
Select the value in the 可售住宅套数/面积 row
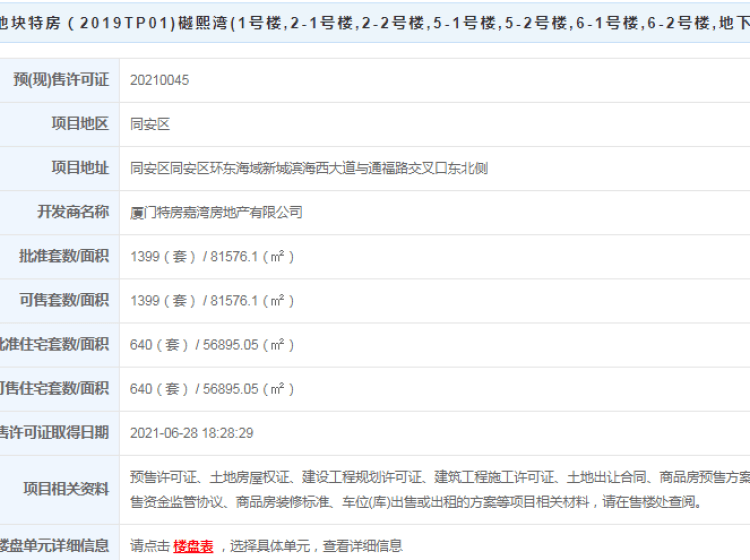212,389
